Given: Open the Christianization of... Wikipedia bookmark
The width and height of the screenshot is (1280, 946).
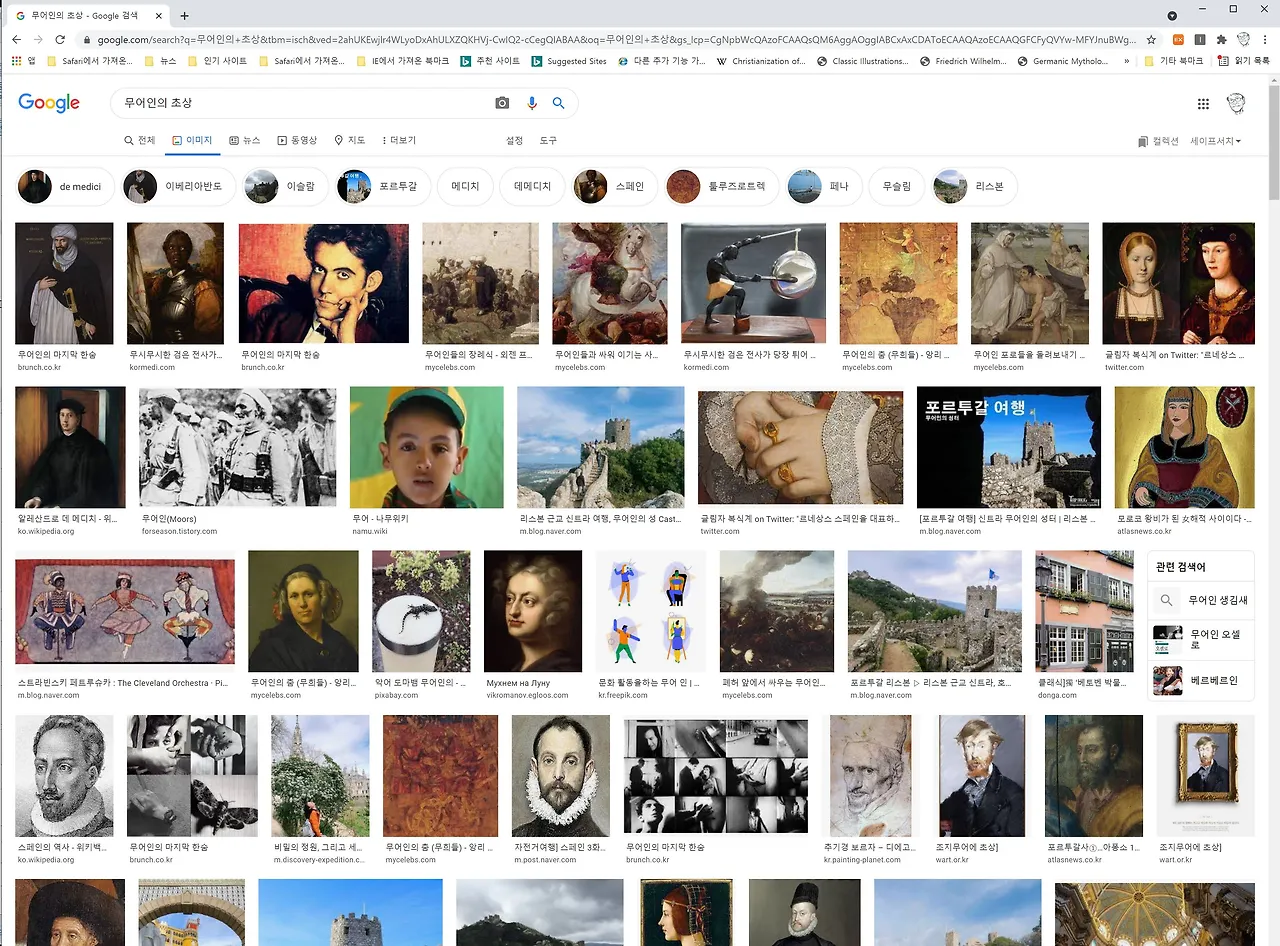Looking at the screenshot, I should tap(761, 61).
